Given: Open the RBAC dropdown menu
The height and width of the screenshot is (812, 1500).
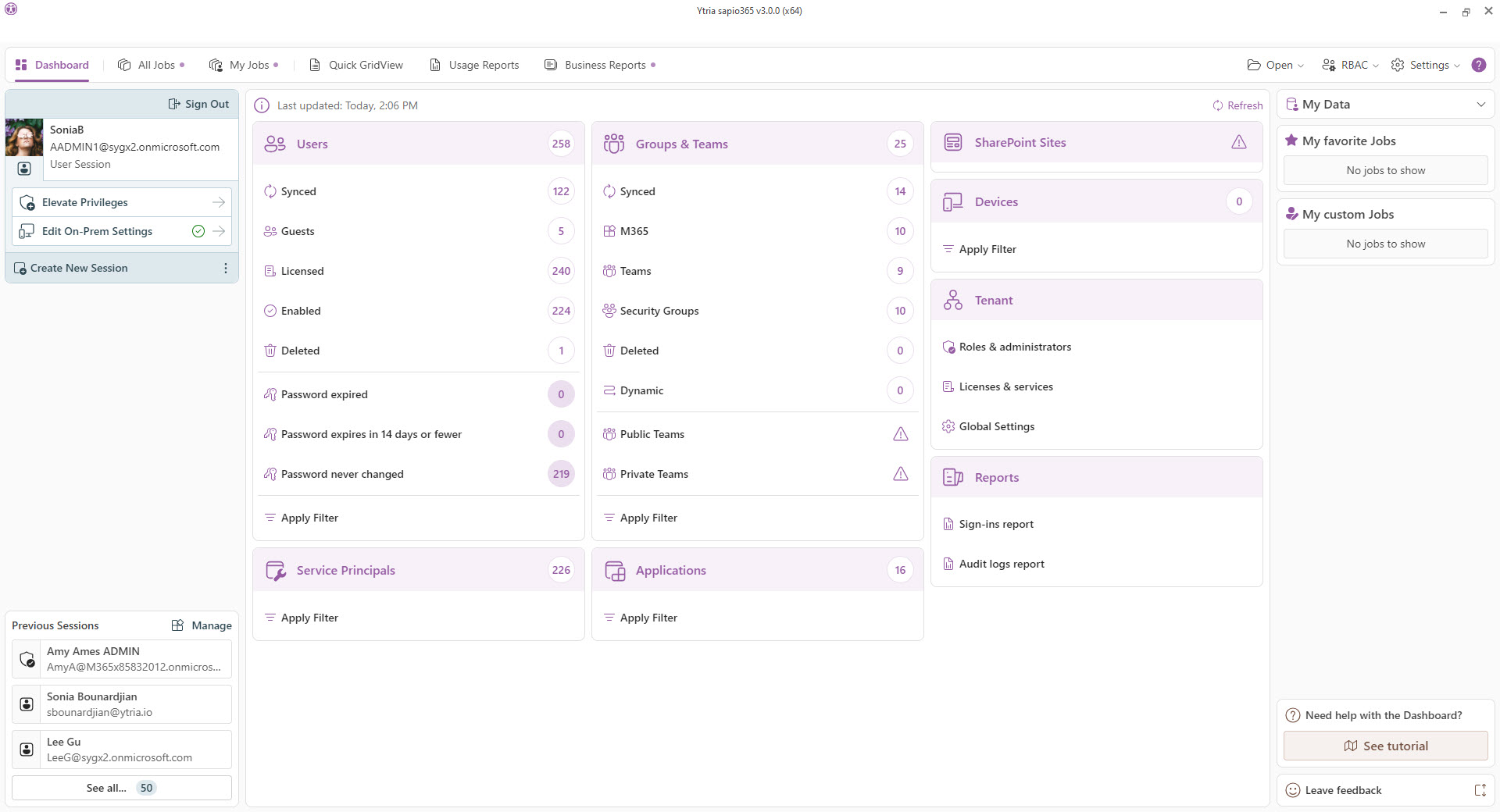Looking at the screenshot, I should [x=1350, y=65].
